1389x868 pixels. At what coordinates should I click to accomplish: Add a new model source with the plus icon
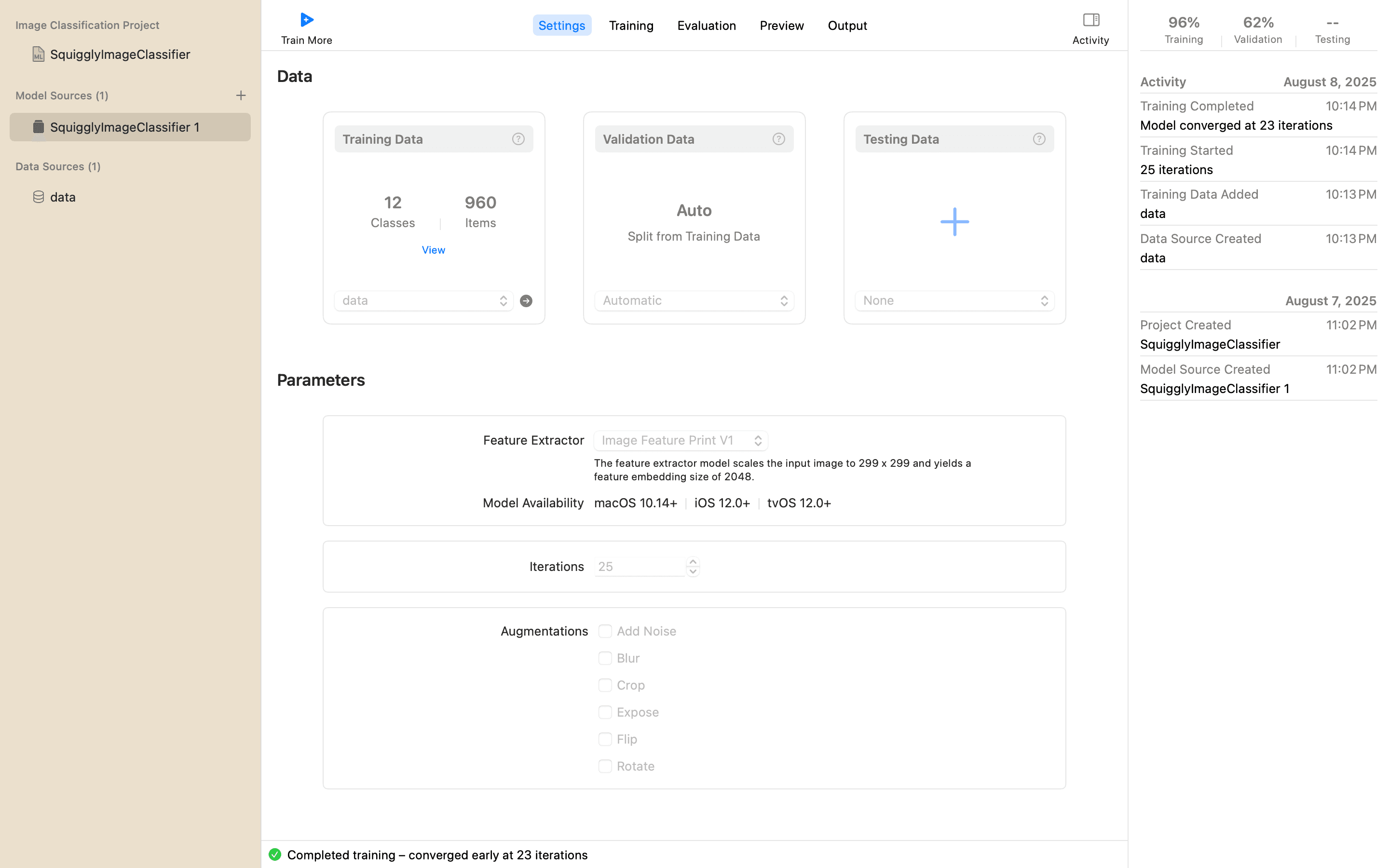coord(241,95)
